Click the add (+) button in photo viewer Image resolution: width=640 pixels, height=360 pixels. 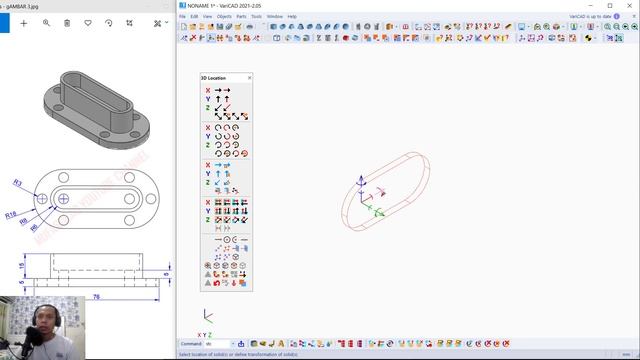coord(24,23)
